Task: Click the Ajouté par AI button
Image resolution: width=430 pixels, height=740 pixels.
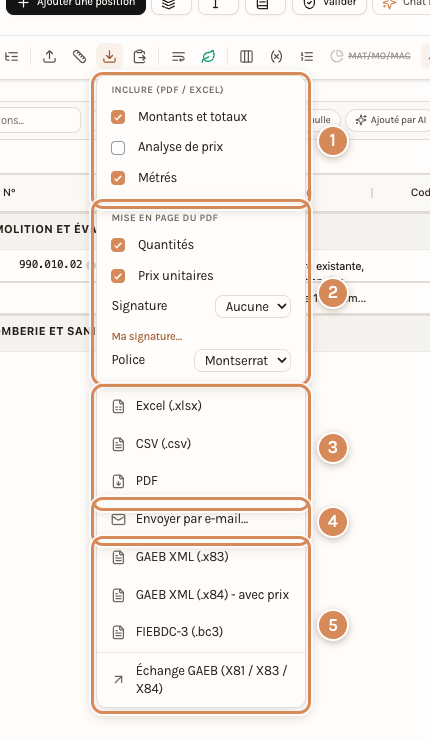Action: pos(391,120)
